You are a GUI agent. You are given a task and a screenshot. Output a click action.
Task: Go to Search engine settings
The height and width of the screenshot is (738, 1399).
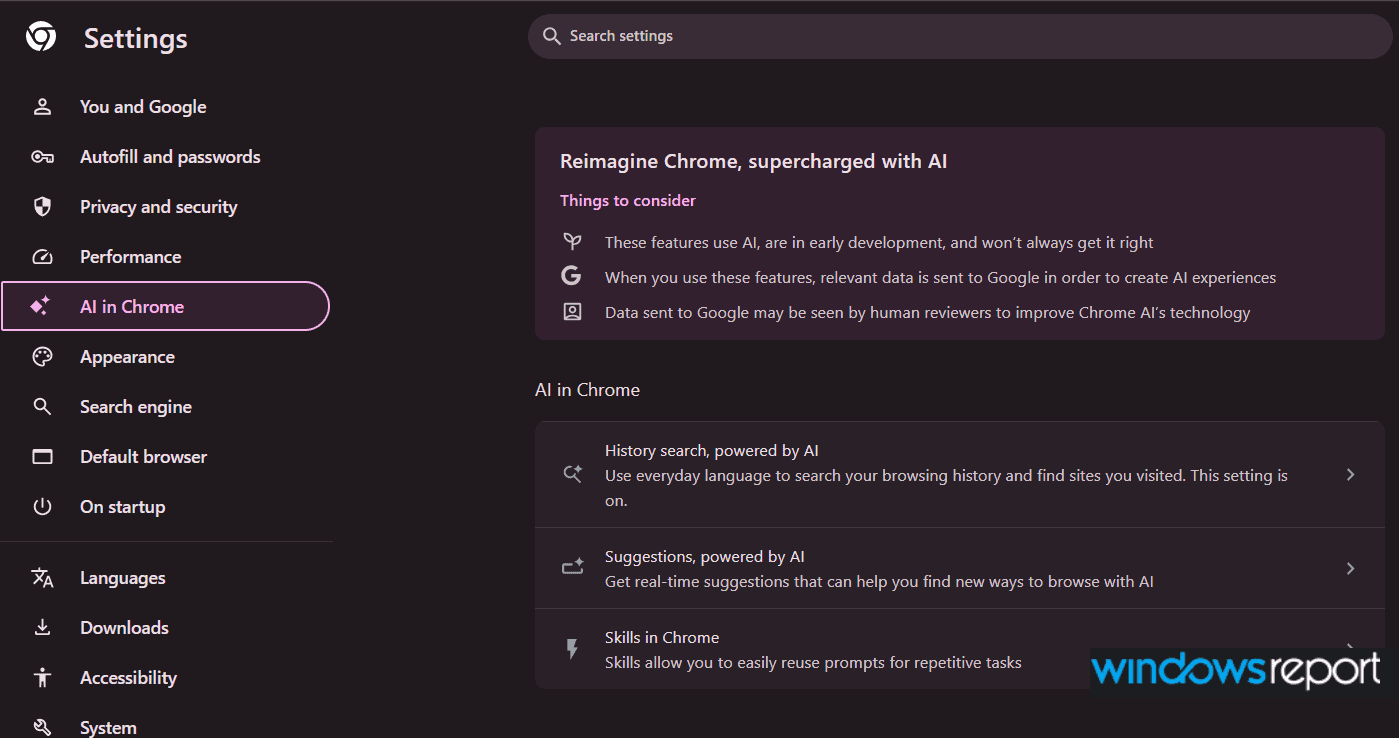165,407
